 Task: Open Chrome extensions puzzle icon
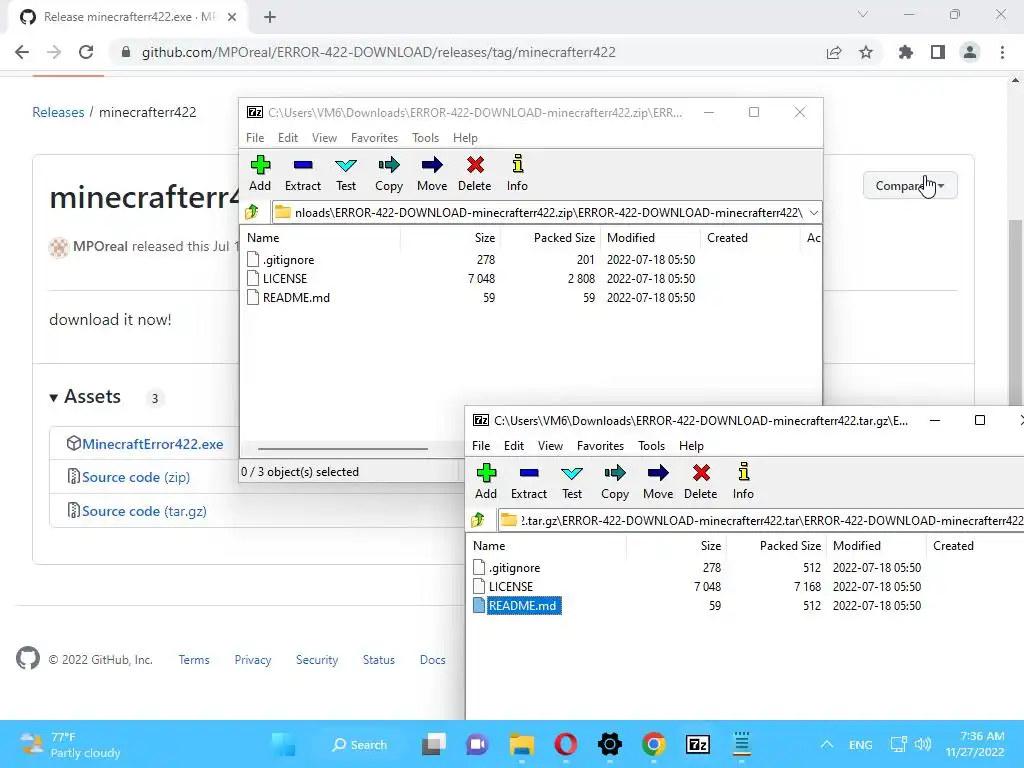point(906,52)
